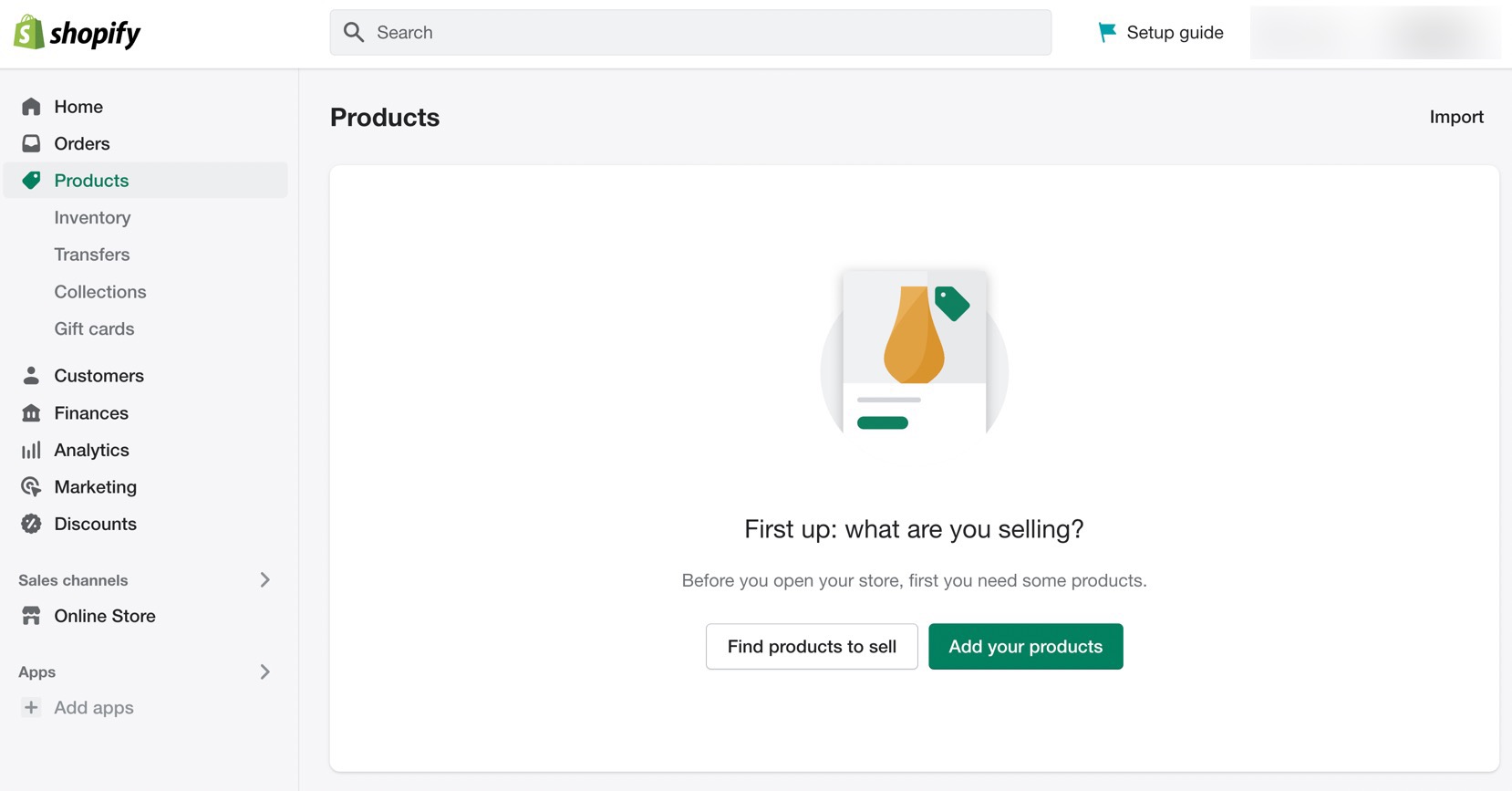The width and height of the screenshot is (1512, 791).
Task: Click the Discounts percent badge icon
Action: tap(31, 524)
